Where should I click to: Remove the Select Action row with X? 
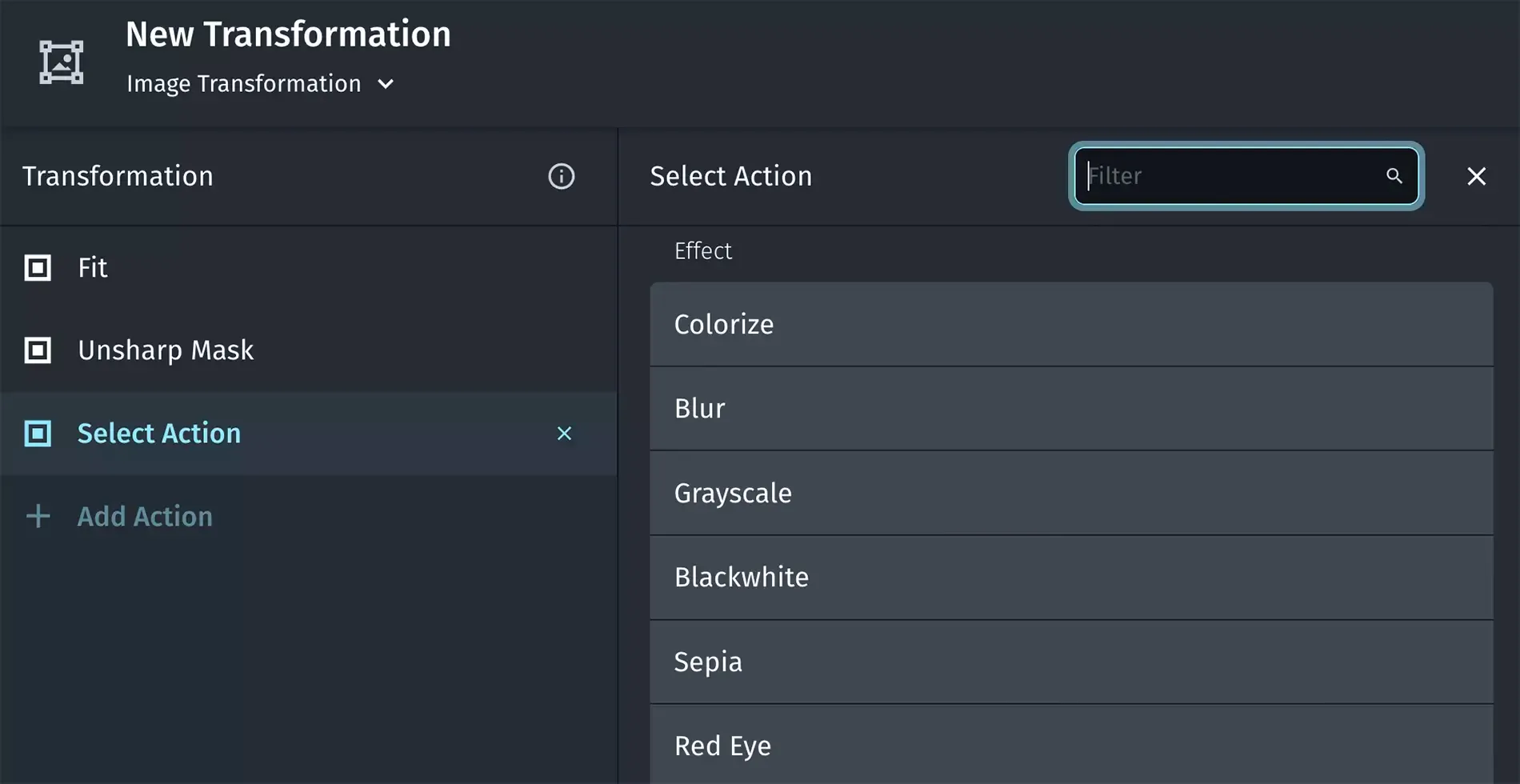tap(564, 434)
